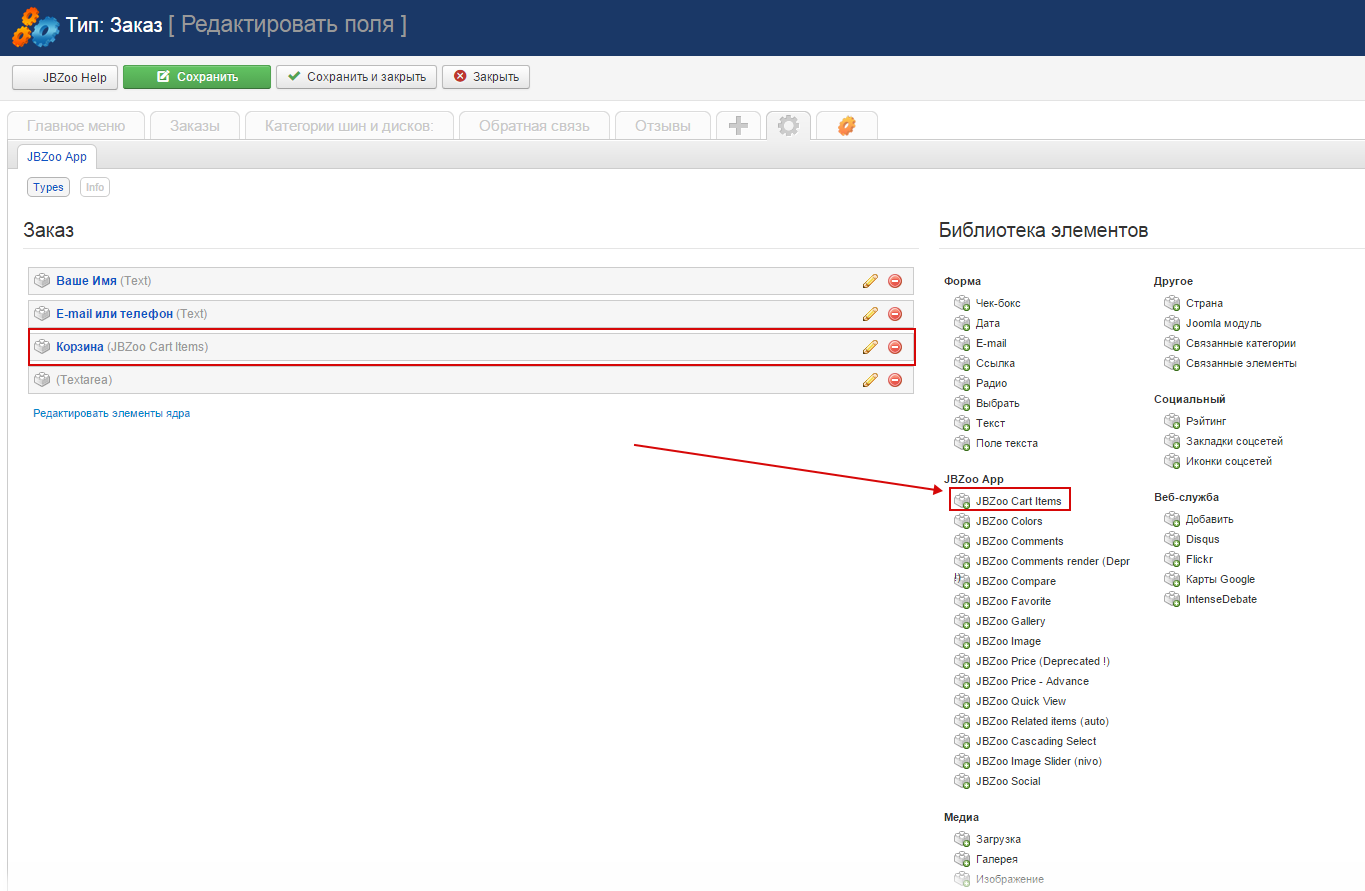Add the E-mail form element
The image size is (1365, 891).
point(991,343)
